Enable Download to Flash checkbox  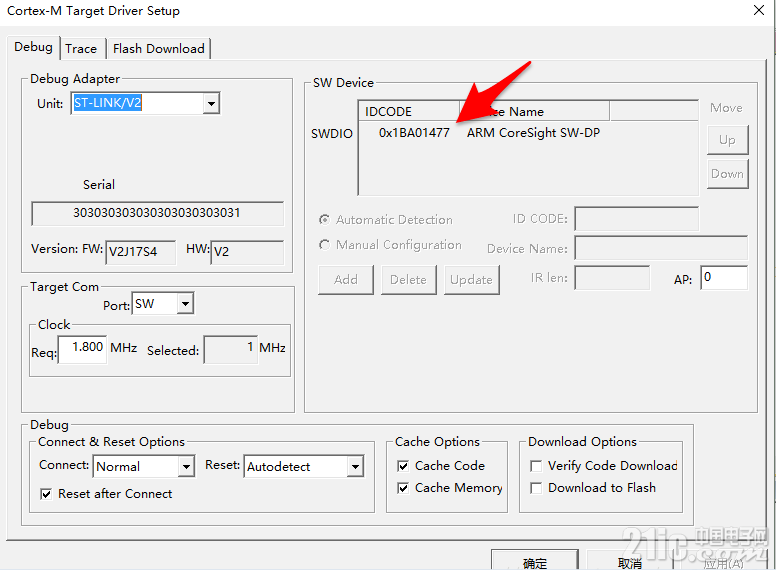pos(536,488)
